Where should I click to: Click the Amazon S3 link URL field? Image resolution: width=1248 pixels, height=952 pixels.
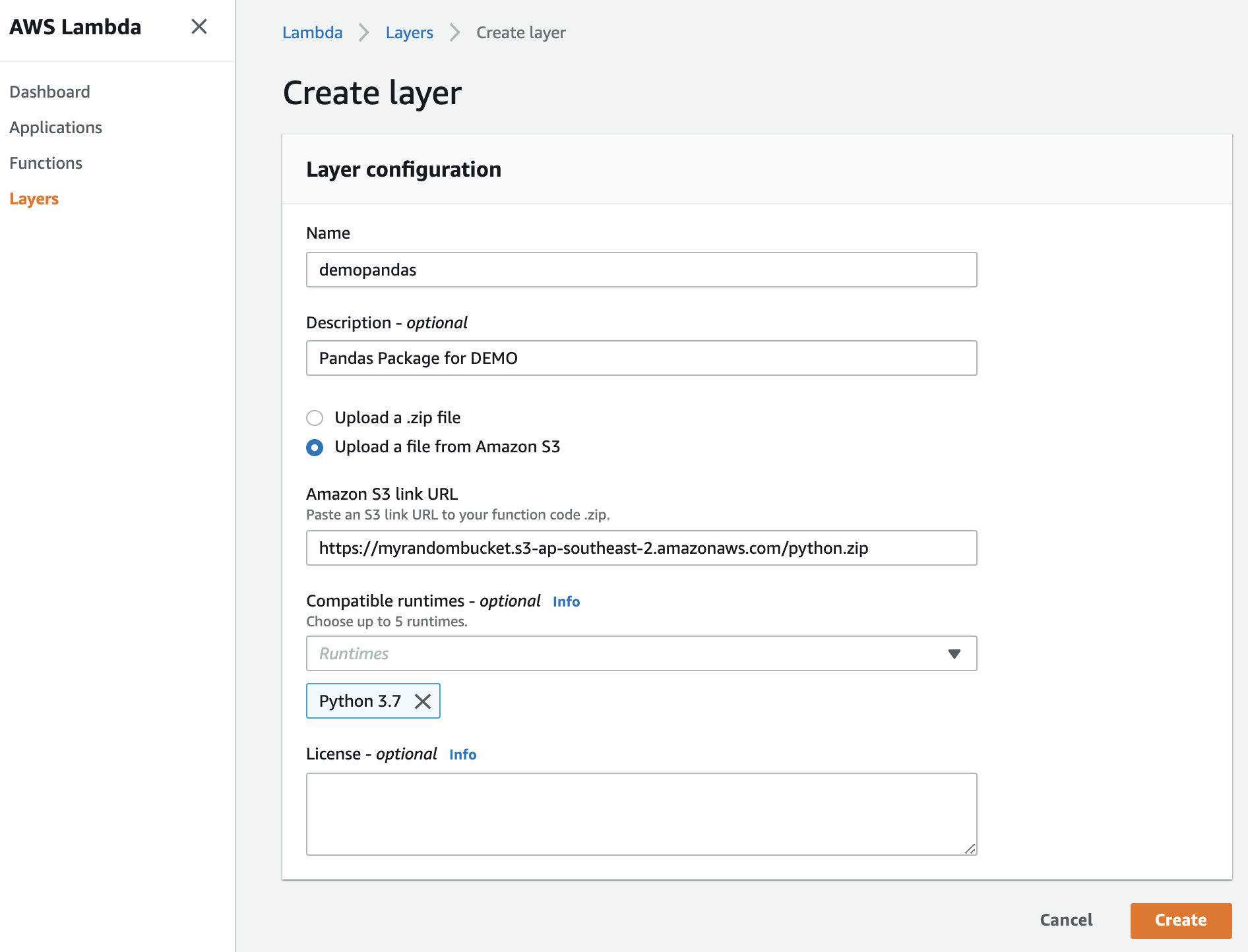641,548
